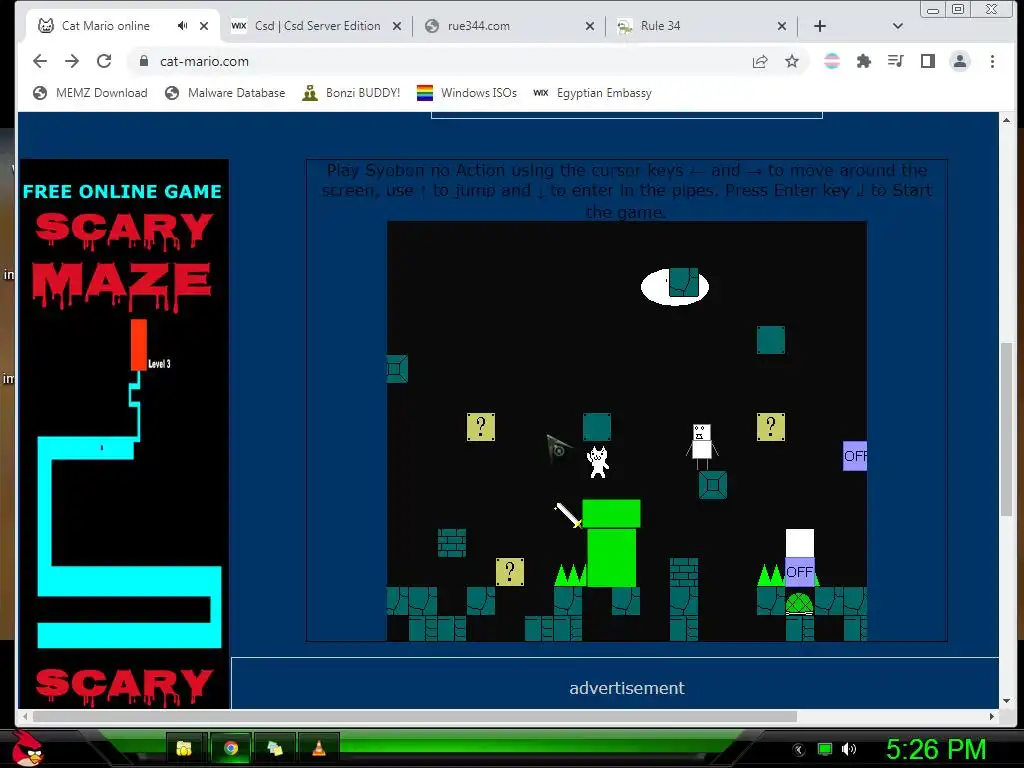1024x768 pixels.
Task: Close the rue344.com tab
Action: tap(590, 26)
